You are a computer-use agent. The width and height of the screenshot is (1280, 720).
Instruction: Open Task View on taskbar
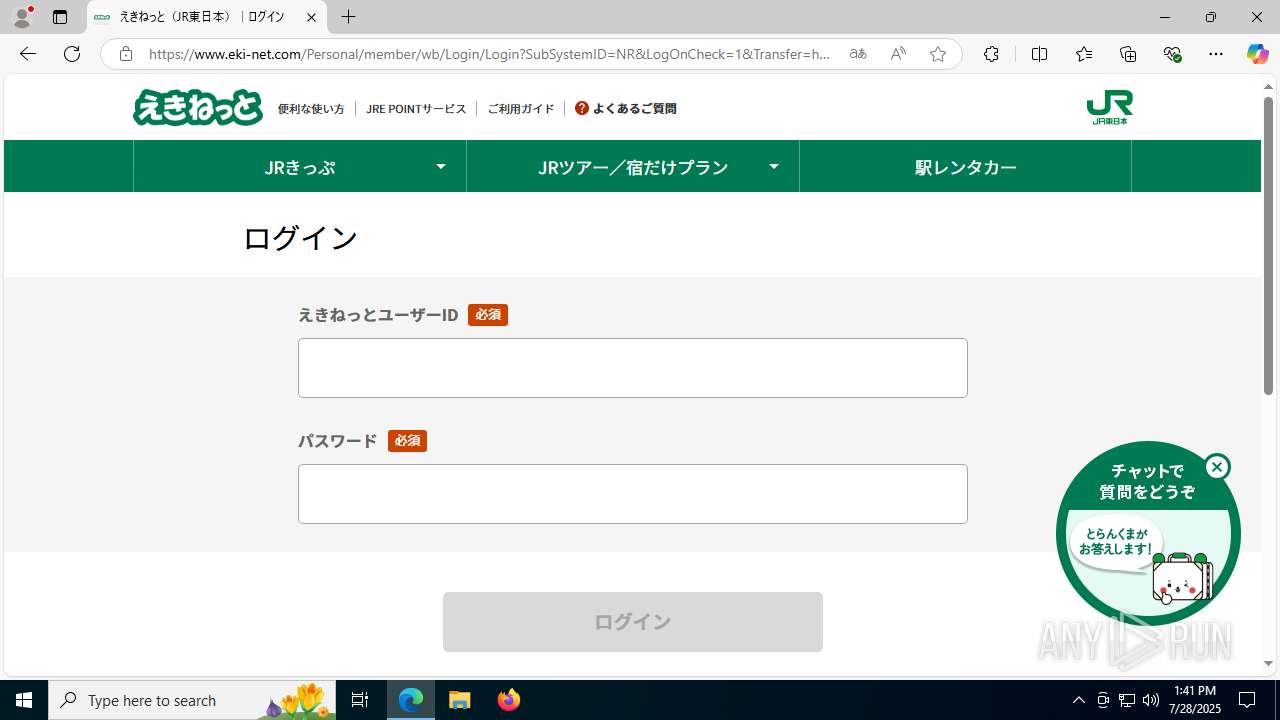360,700
